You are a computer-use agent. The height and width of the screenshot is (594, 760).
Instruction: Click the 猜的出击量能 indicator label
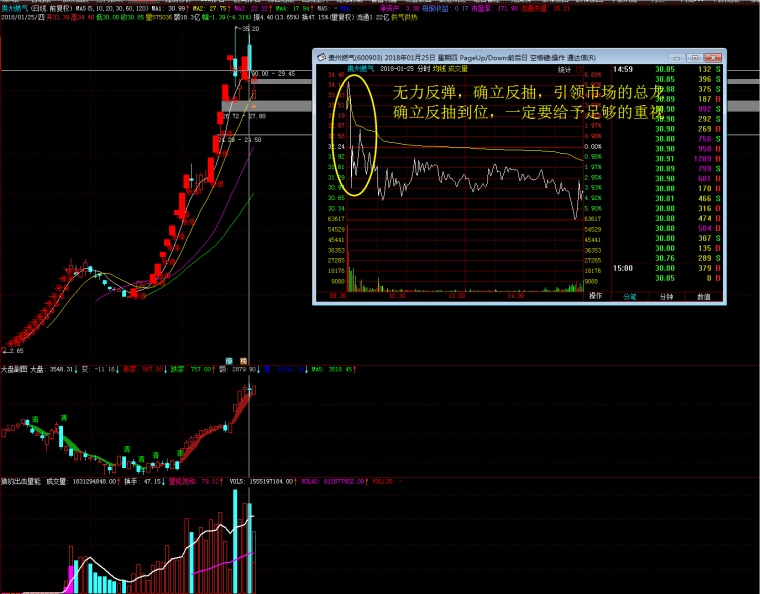[x=20, y=482]
